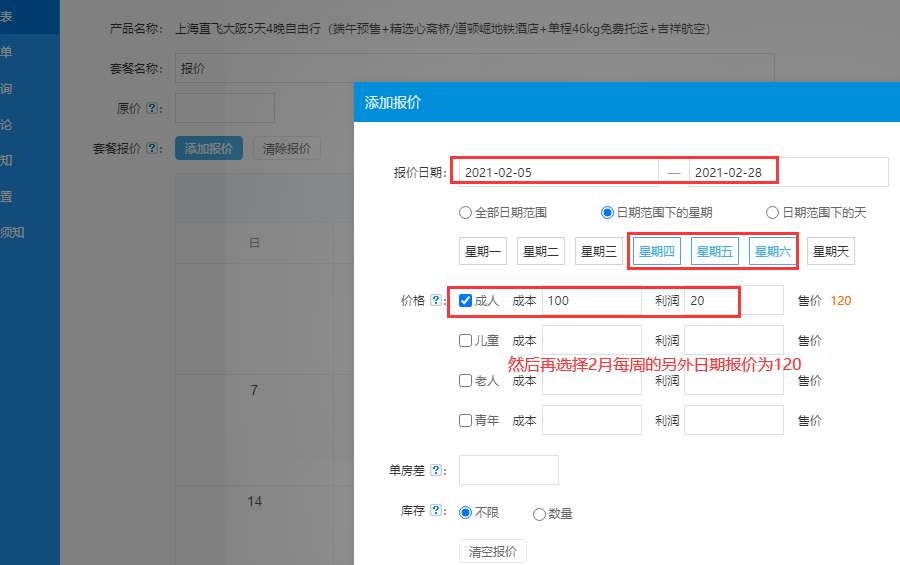Toggle the 星期四 weekday button
900x565 pixels.
pyautogui.click(x=657, y=252)
